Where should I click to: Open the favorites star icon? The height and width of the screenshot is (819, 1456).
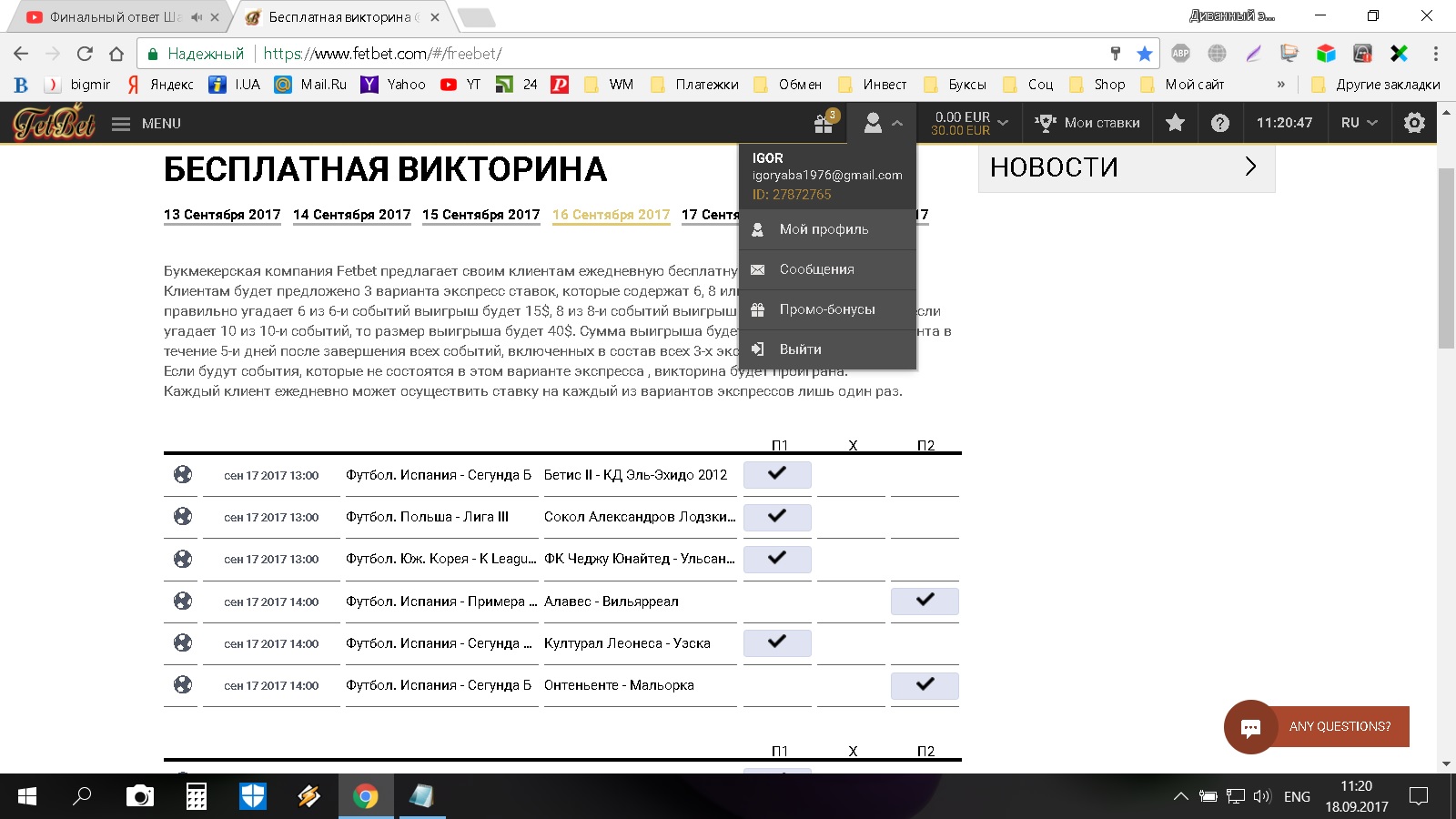tap(1175, 123)
